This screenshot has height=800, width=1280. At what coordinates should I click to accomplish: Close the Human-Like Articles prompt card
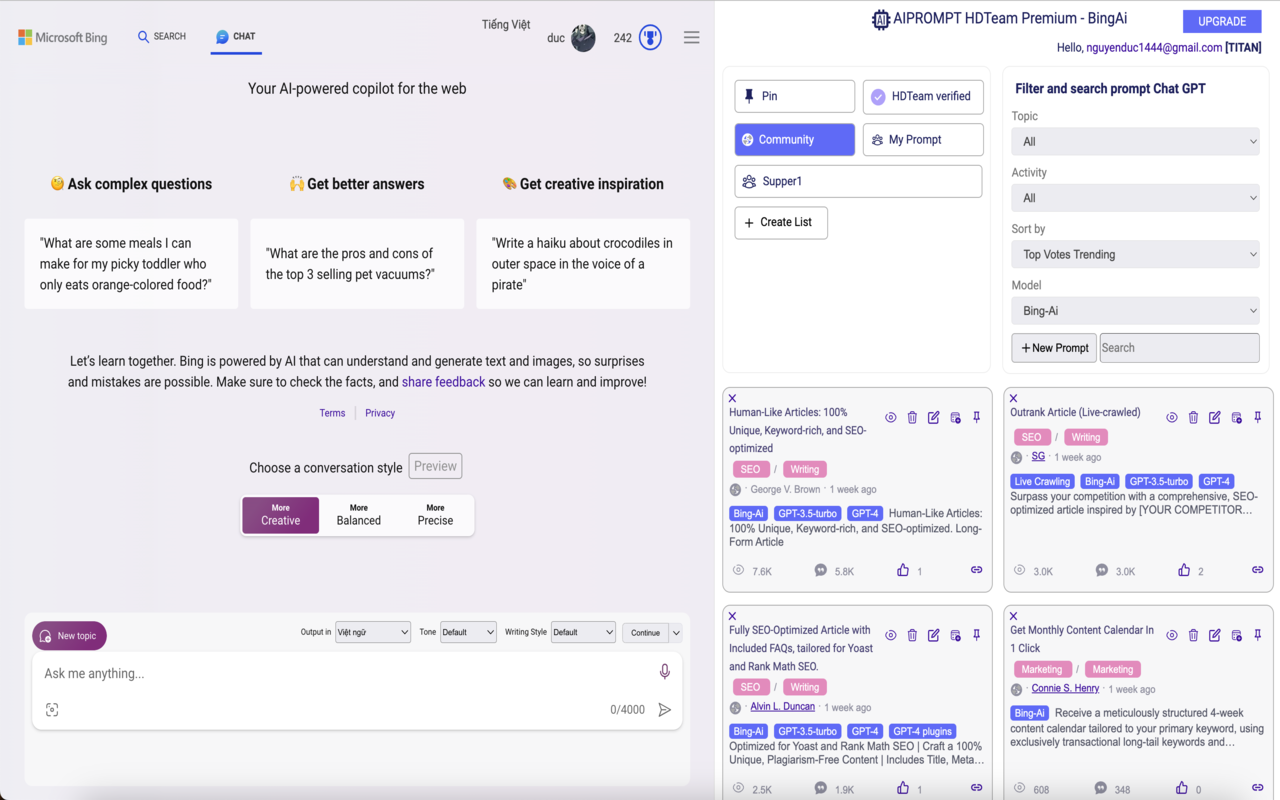(x=732, y=398)
